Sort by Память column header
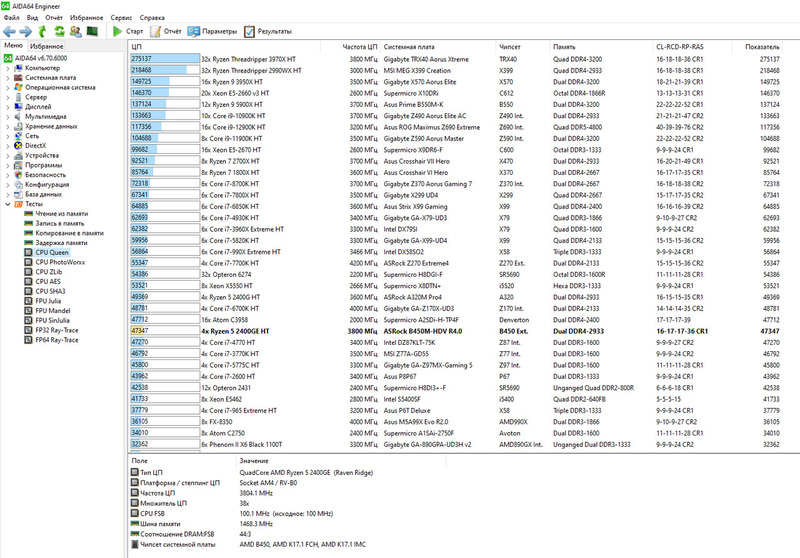Image resolution: width=800 pixels, height=558 pixels. tap(601, 46)
